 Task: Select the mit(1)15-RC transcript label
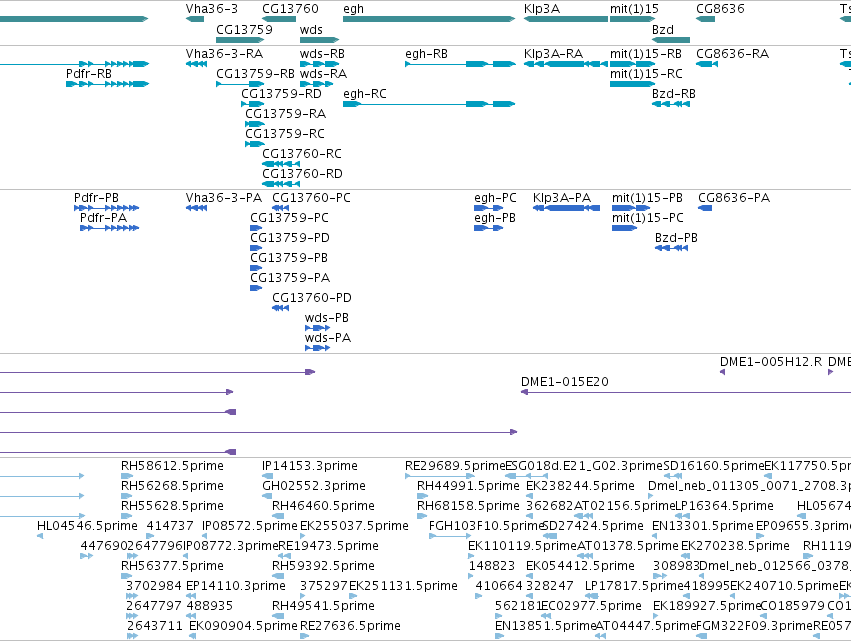coord(646,74)
